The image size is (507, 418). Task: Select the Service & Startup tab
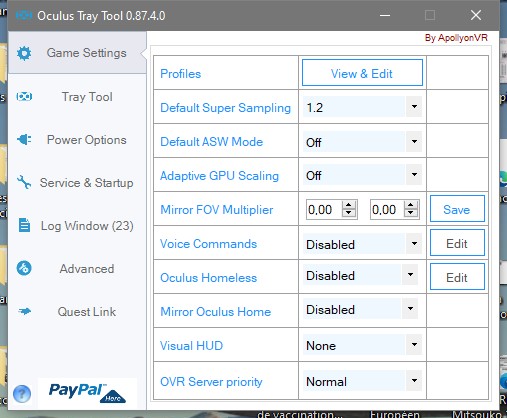(77, 183)
